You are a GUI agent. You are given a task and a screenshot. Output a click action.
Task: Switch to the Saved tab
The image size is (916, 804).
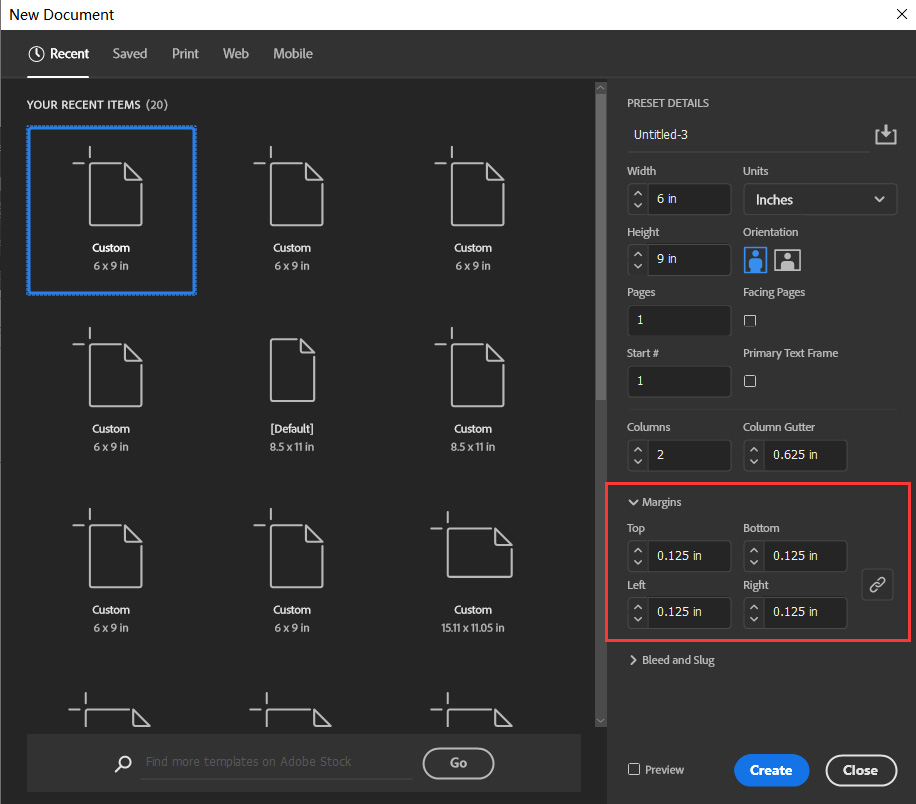(130, 54)
